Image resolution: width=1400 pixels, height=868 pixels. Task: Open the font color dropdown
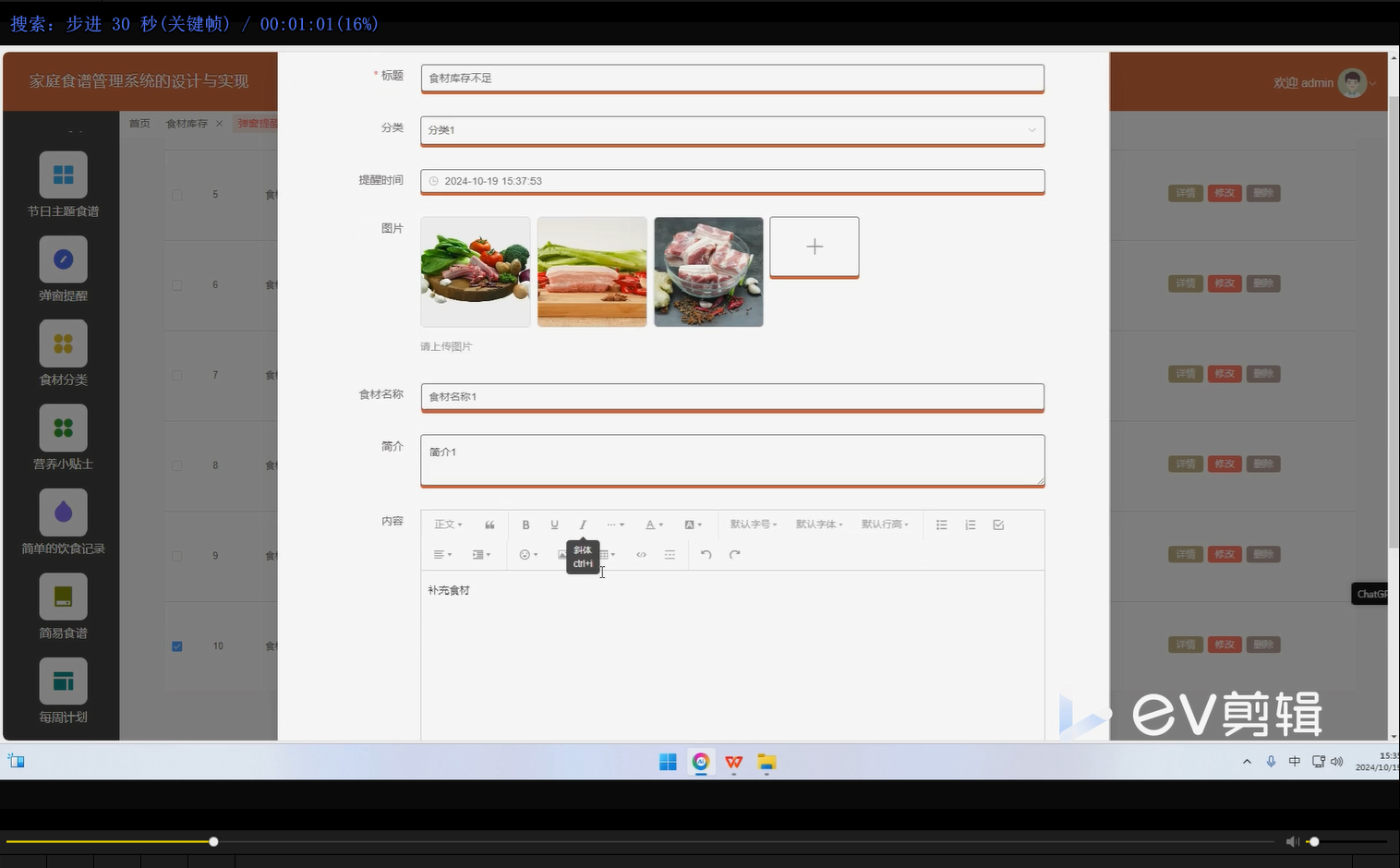click(x=654, y=524)
